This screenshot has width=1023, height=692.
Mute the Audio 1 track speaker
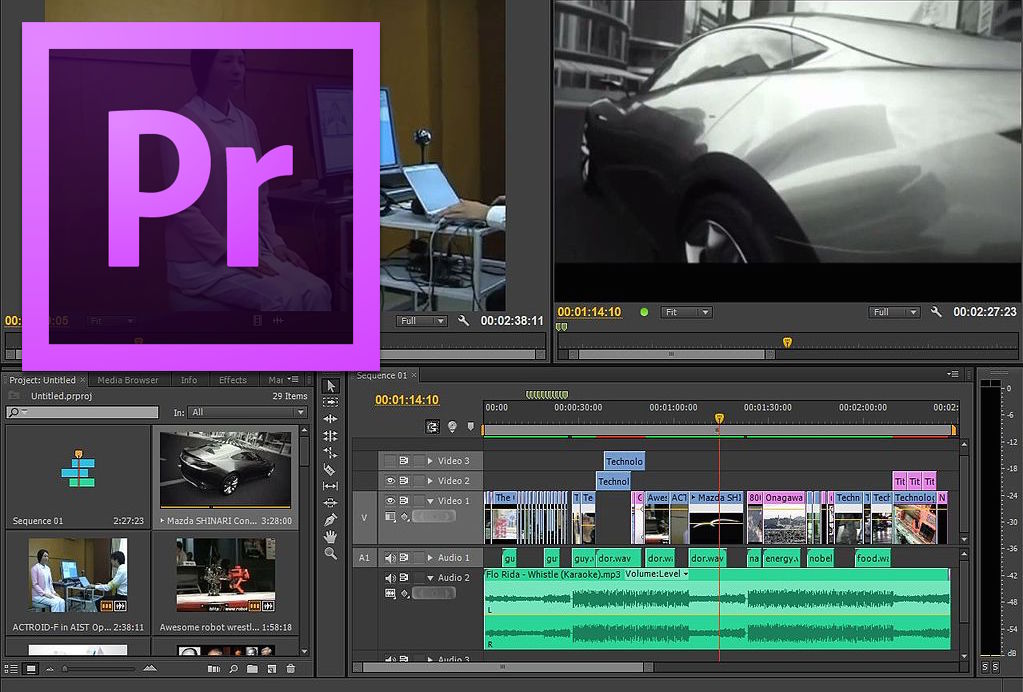pyautogui.click(x=390, y=558)
